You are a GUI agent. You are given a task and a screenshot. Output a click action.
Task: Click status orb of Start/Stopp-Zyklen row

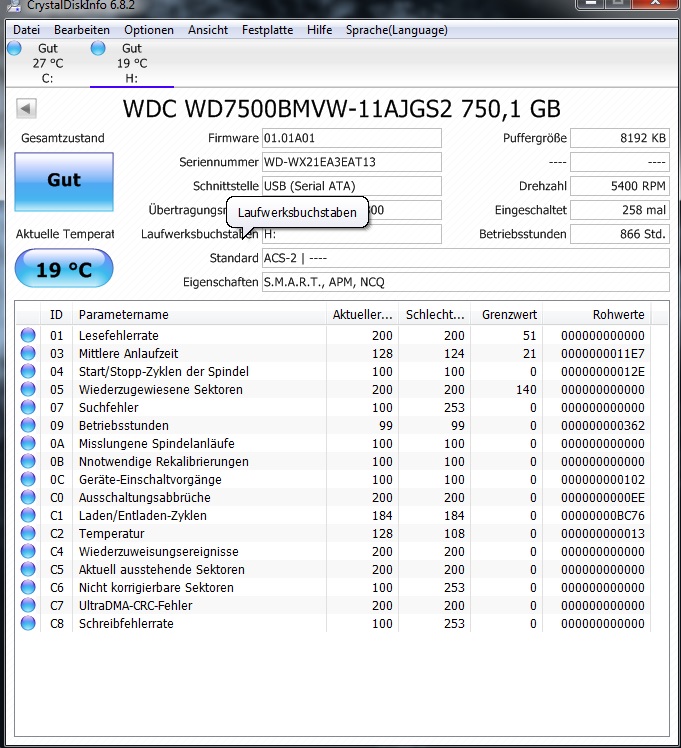[28, 371]
